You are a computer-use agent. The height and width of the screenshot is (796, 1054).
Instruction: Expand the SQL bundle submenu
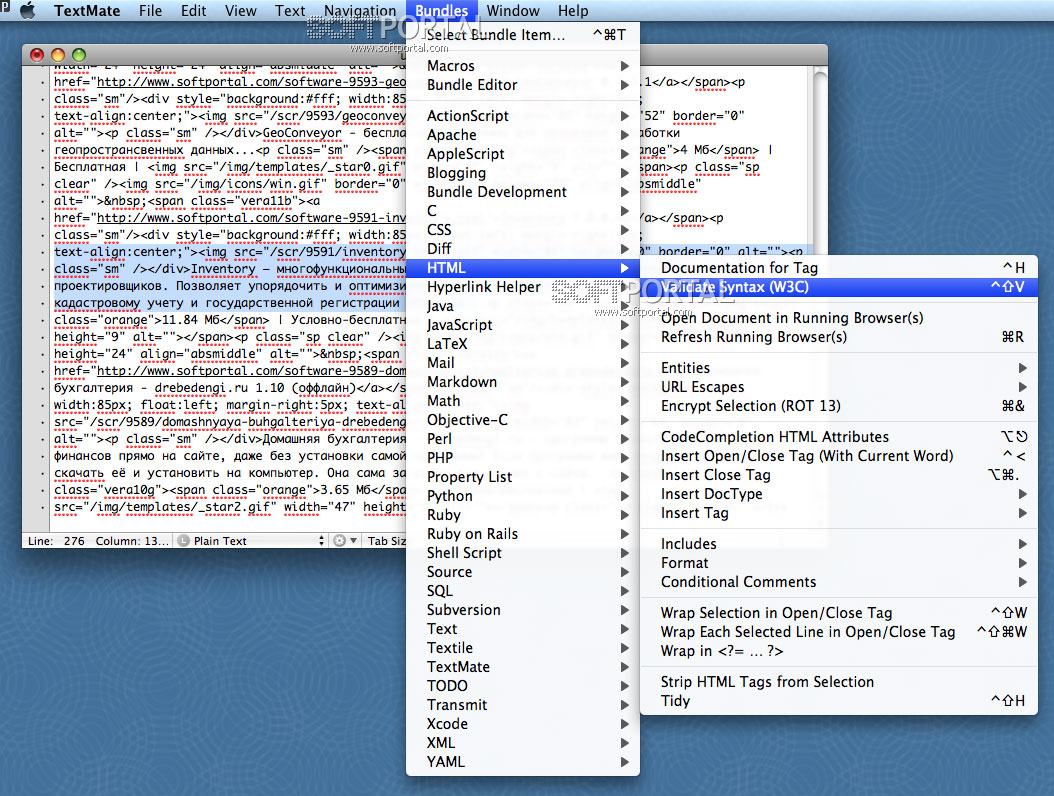click(x=523, y=591)
